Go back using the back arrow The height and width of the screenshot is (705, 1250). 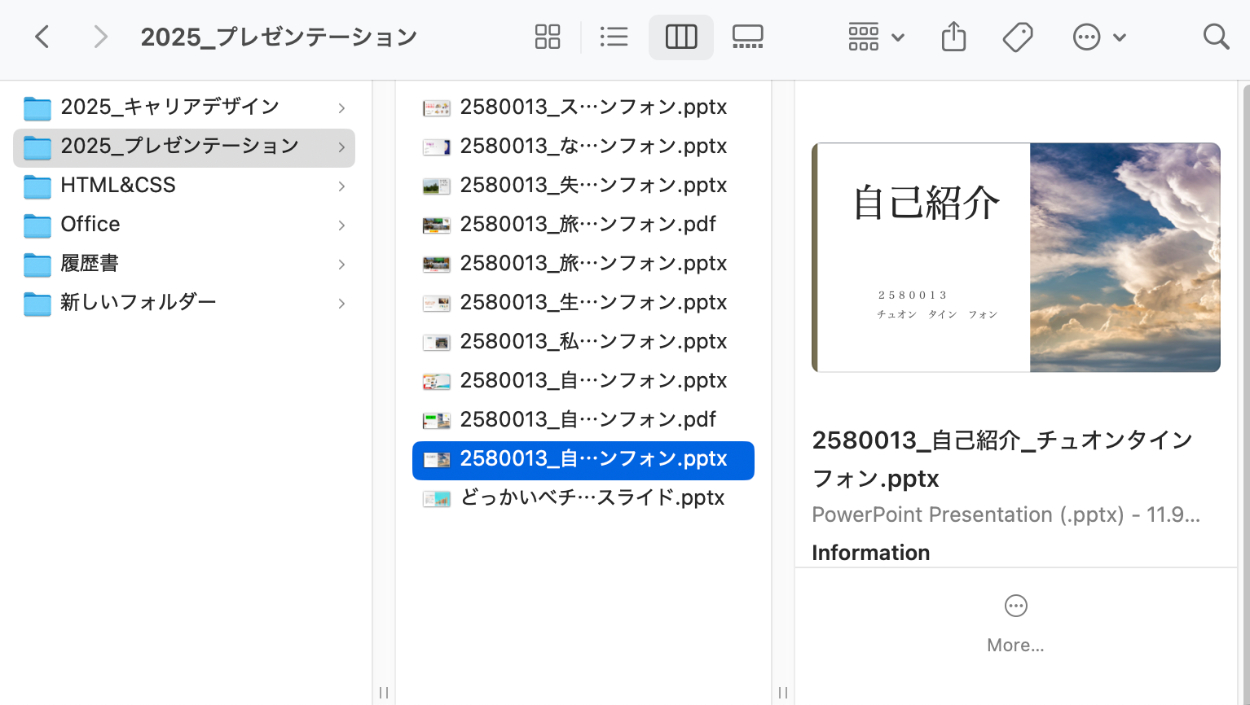42,38
